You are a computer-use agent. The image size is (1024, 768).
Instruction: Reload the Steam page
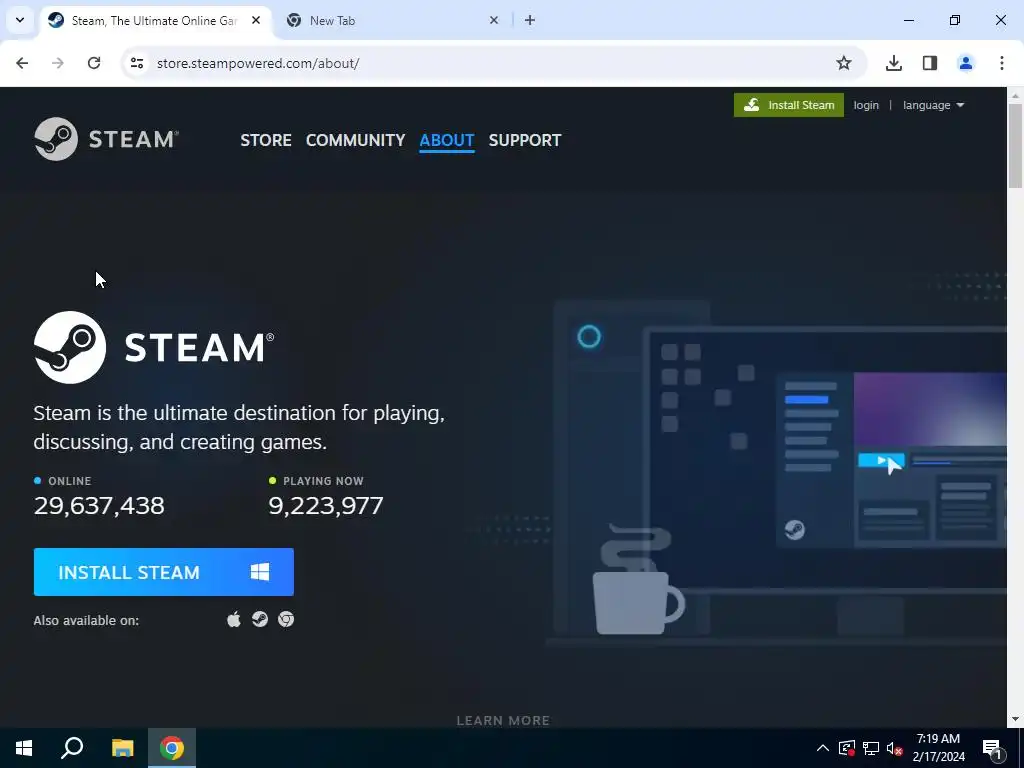point(94,63)
